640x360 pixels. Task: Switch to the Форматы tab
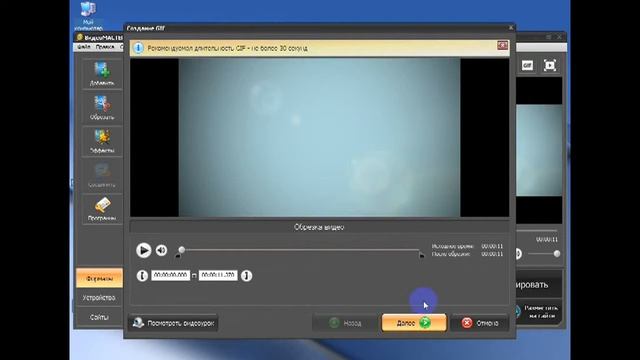pos(99,278)
